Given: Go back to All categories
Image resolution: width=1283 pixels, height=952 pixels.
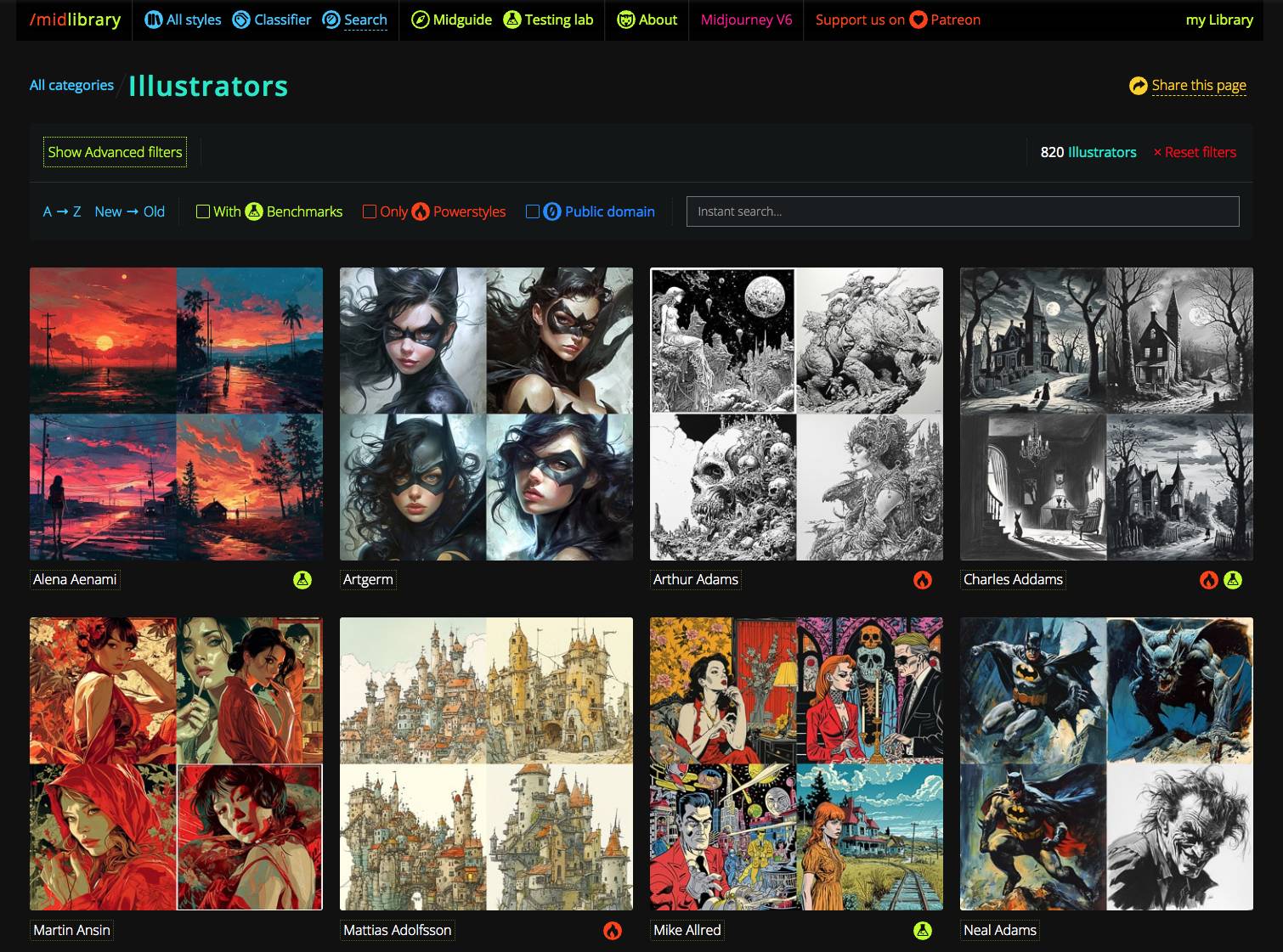Looking at the screenshot, I should coord(71,85).
